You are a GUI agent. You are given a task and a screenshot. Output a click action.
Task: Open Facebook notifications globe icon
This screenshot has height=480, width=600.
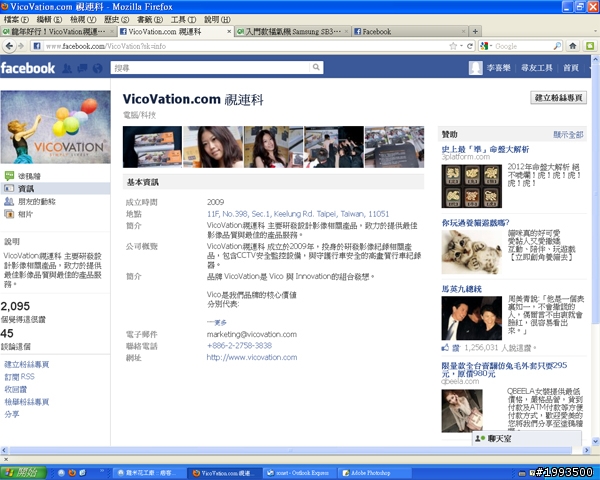tap(98, 68)
